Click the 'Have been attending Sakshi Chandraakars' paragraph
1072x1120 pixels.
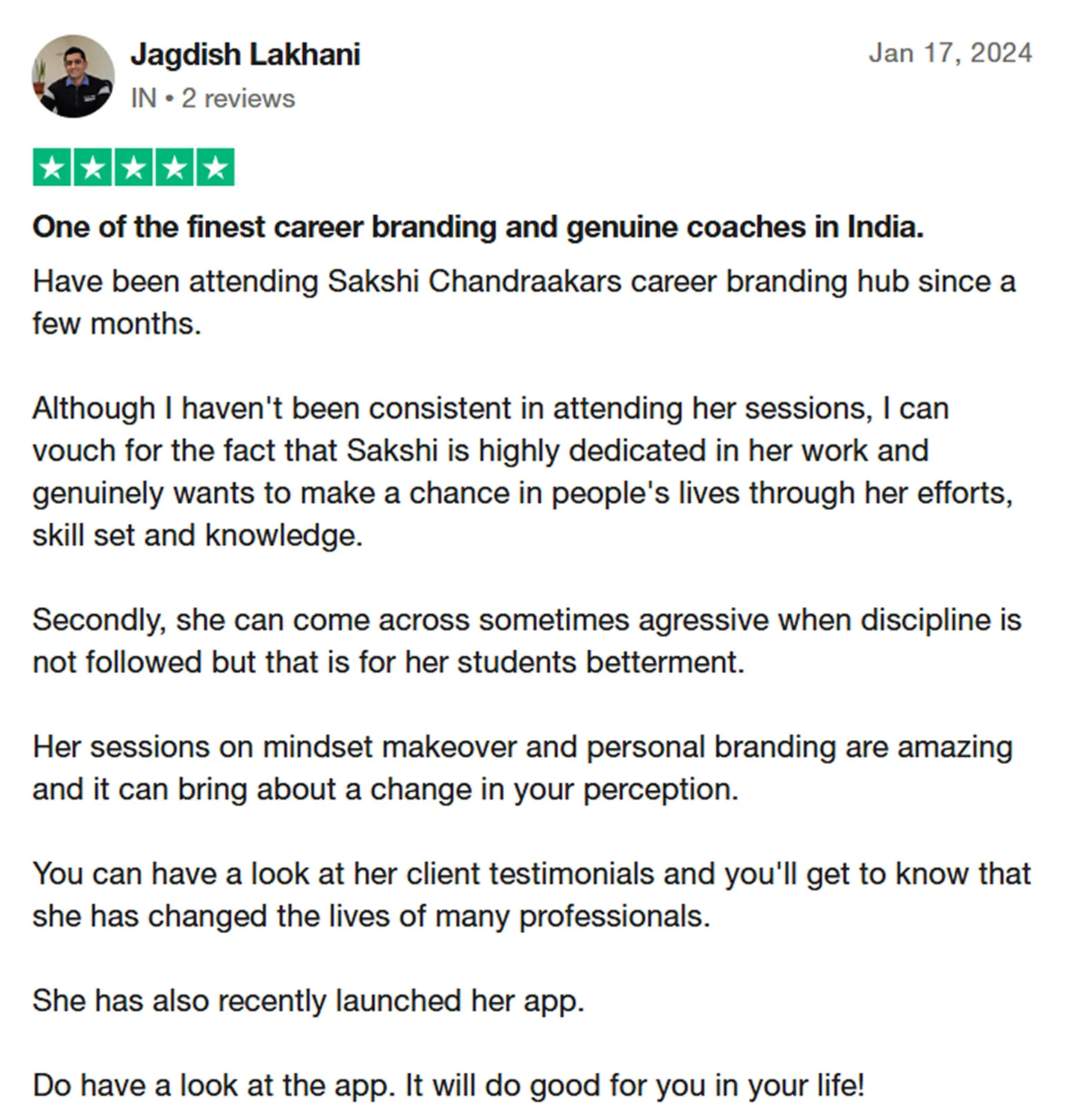click(x=523, y=283)
